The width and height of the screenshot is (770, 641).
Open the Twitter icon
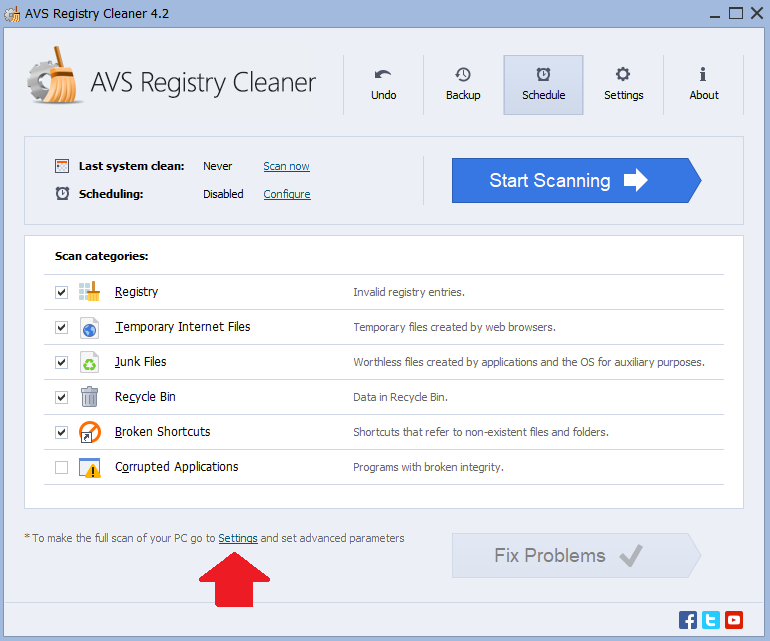click(711, 620)
